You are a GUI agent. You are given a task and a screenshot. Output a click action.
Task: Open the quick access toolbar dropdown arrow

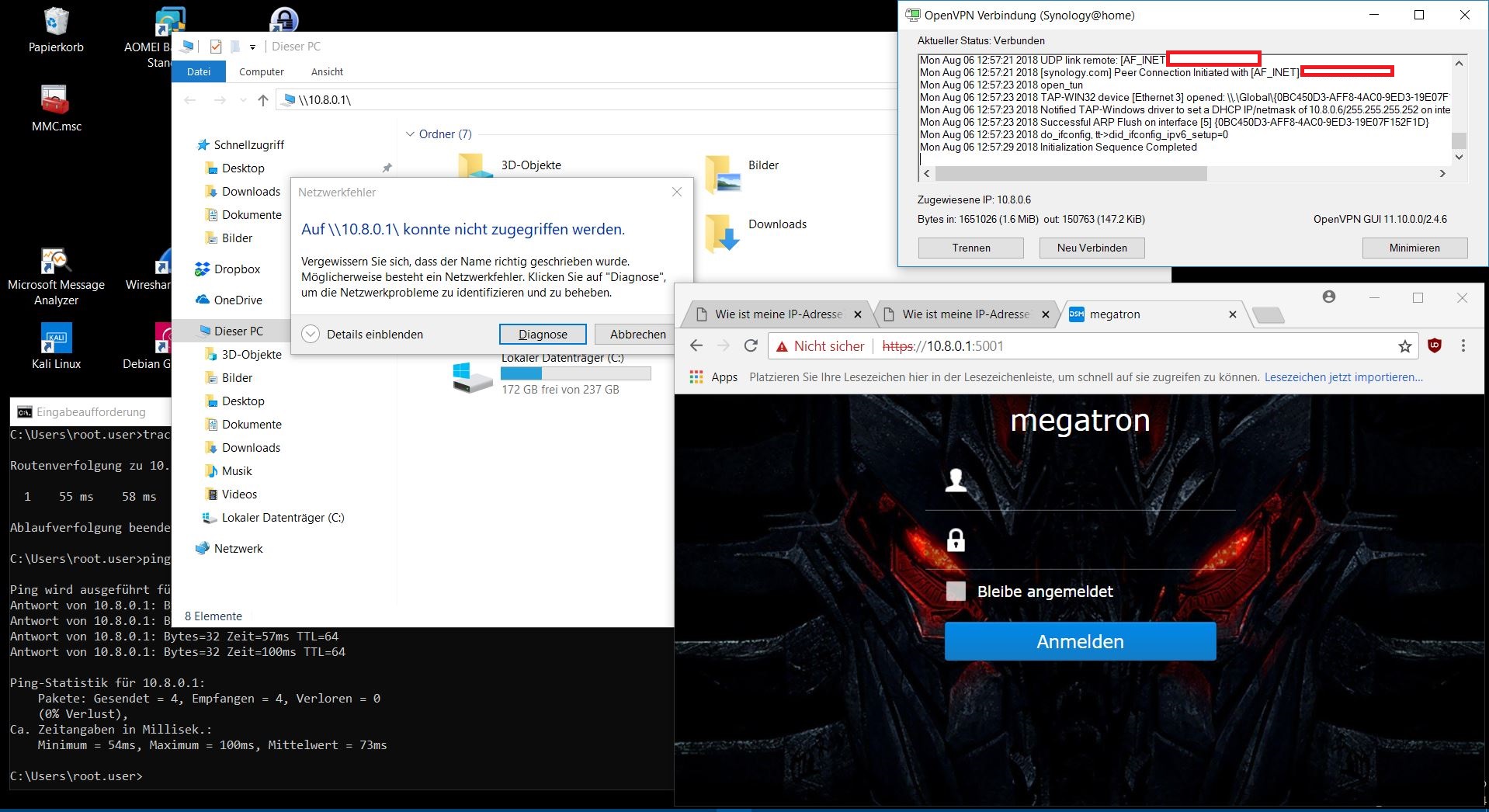tap(252, 47)
